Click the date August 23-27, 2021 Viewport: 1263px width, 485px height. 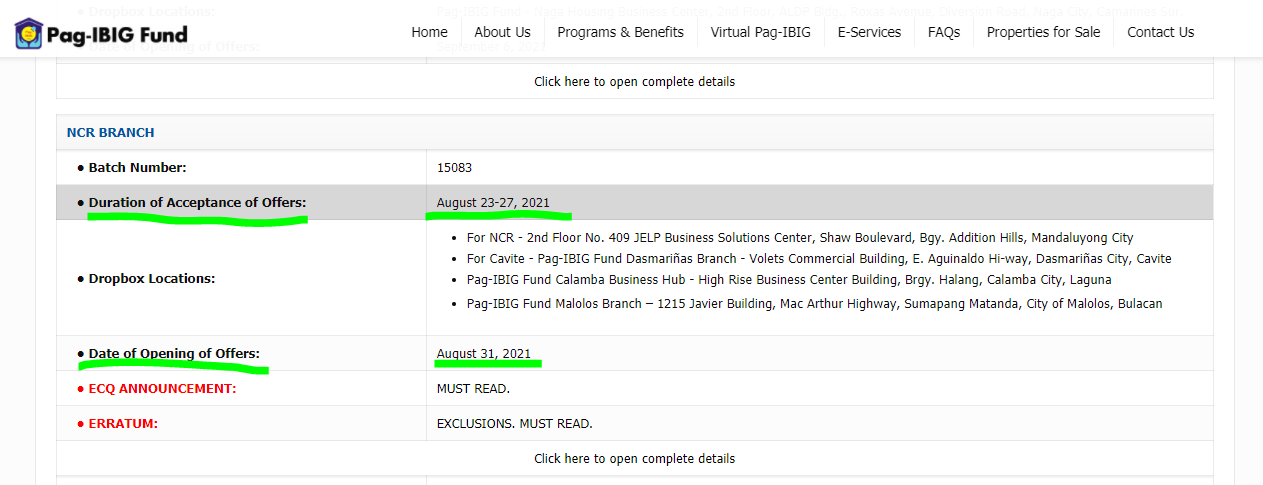(493, 202)
